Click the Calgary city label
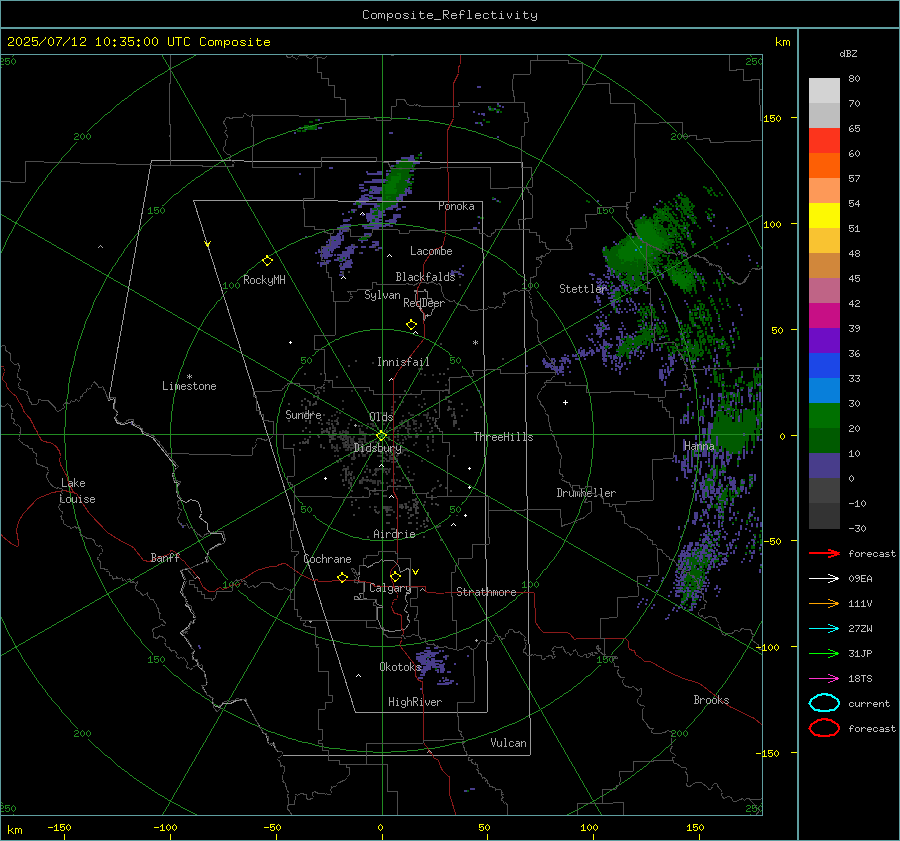 coord(390,588)
